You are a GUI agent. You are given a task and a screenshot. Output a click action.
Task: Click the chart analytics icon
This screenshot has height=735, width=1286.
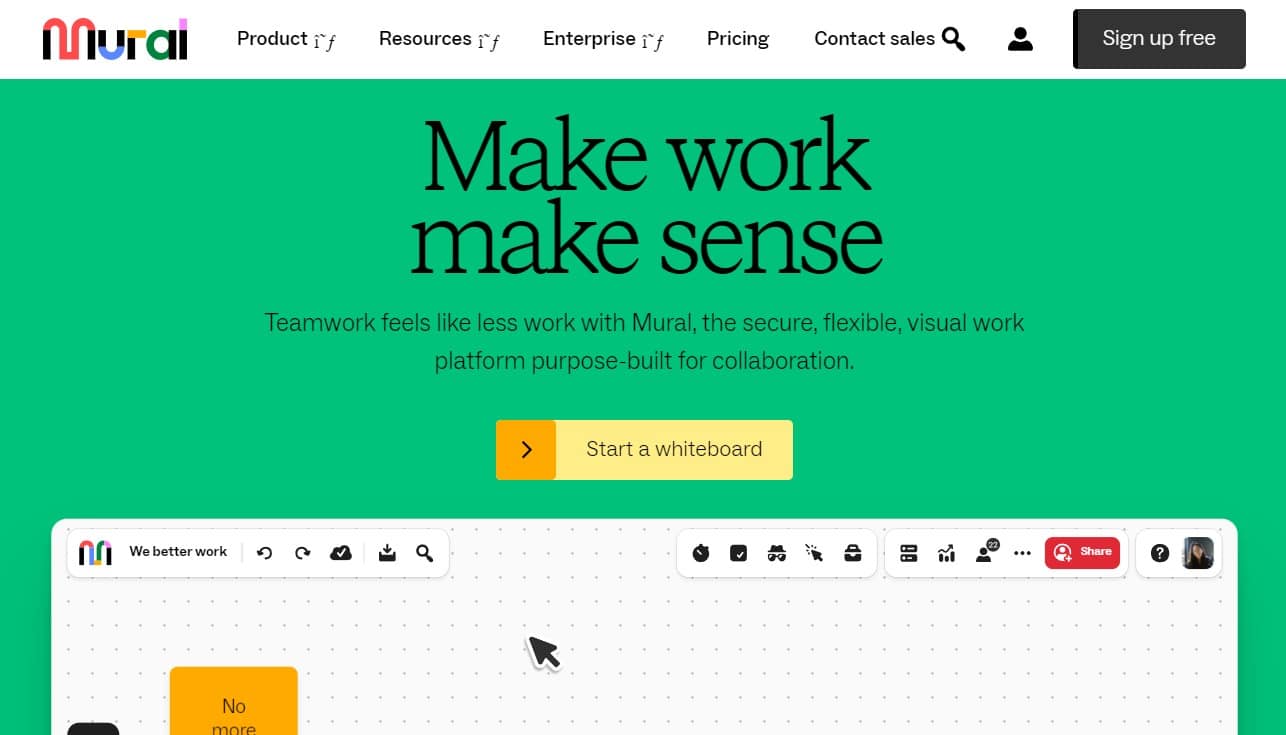pyautogui.click(x=946, y=553)
